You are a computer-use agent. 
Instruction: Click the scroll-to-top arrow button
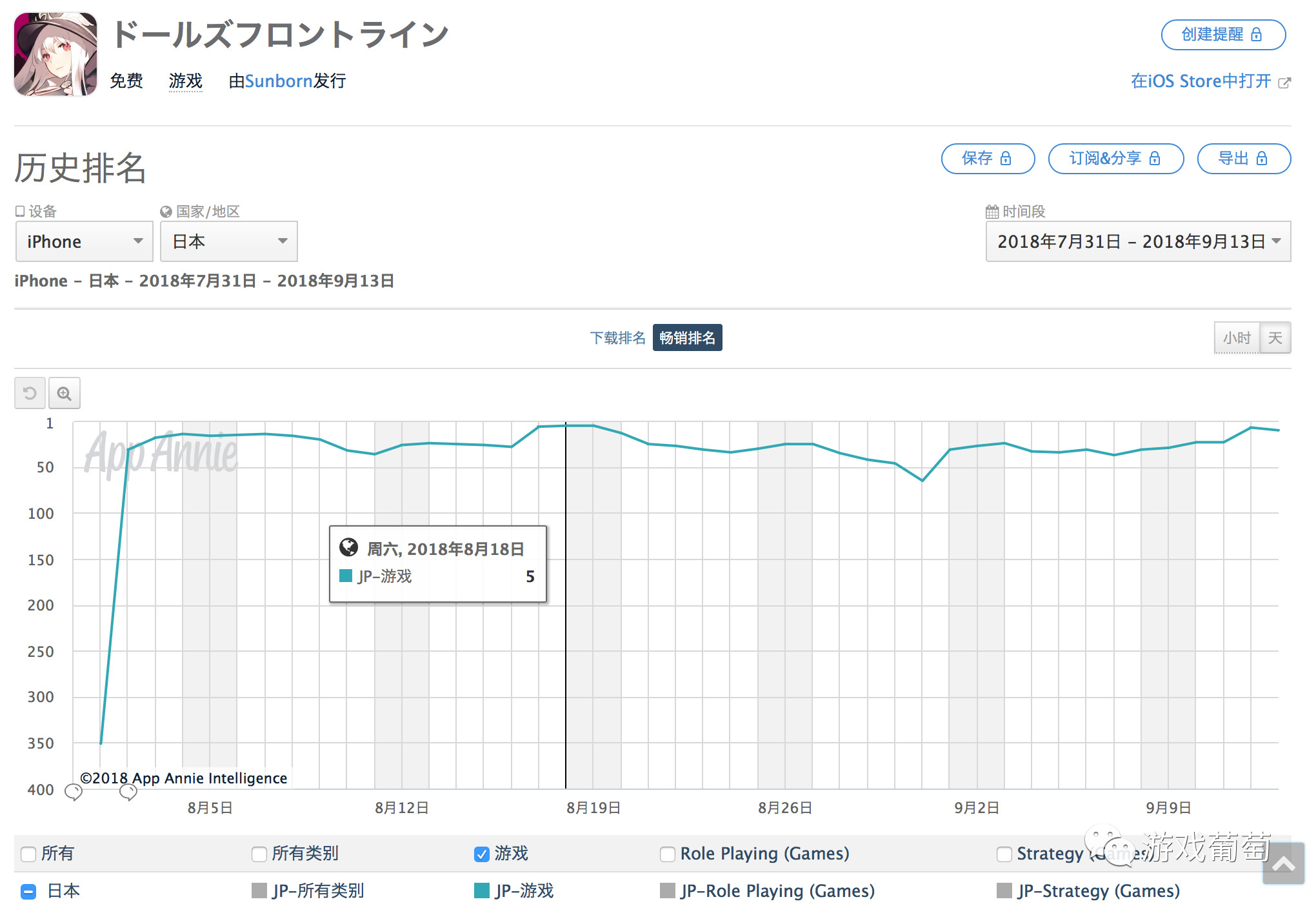(1283, 864)
